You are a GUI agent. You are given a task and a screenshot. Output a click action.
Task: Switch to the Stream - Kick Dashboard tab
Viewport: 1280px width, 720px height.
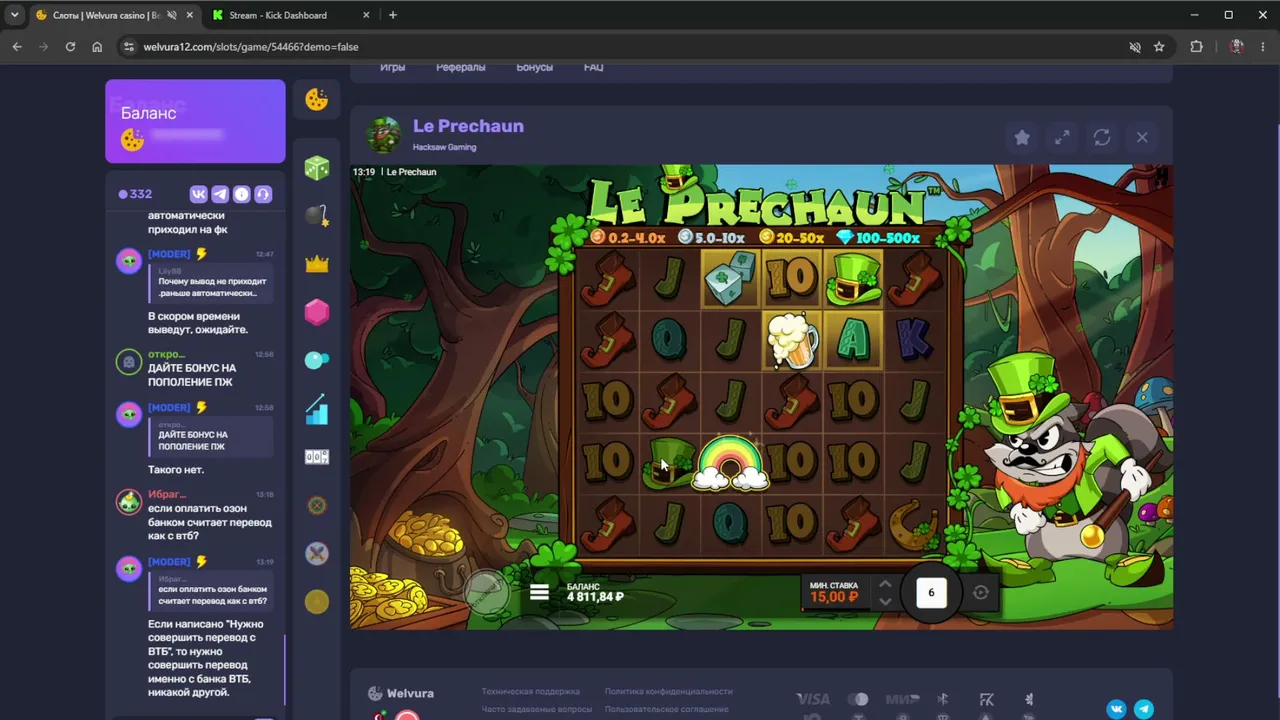[277, 15]
